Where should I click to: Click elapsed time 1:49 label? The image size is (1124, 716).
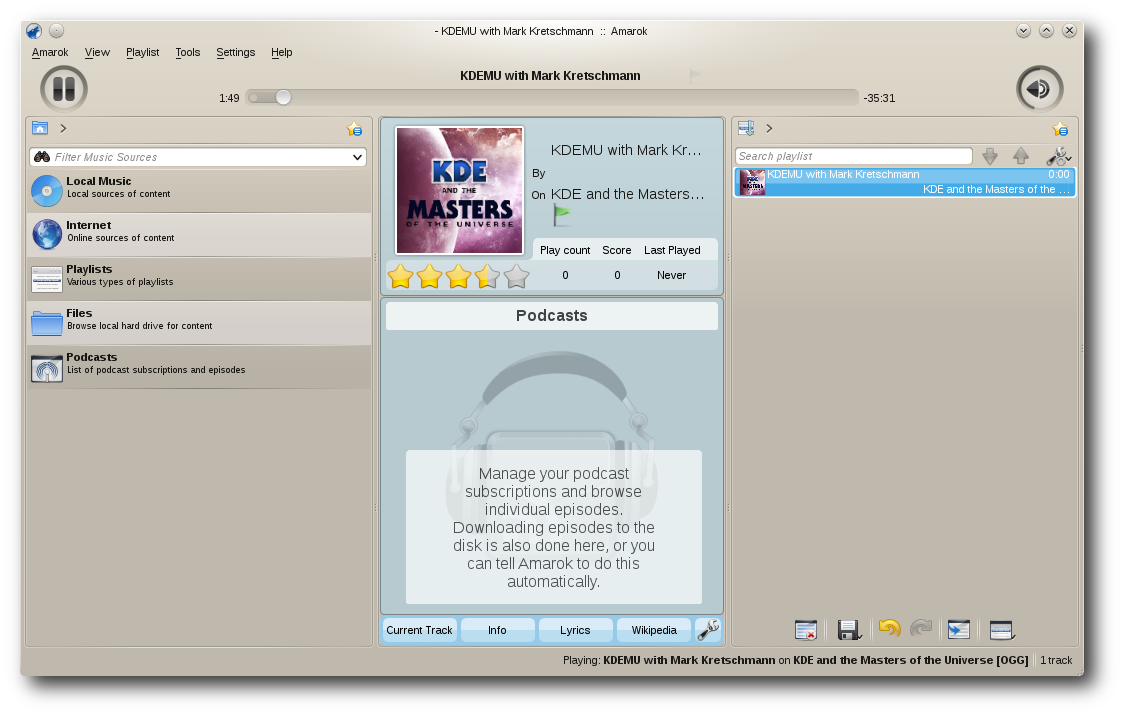coord(229,98)
